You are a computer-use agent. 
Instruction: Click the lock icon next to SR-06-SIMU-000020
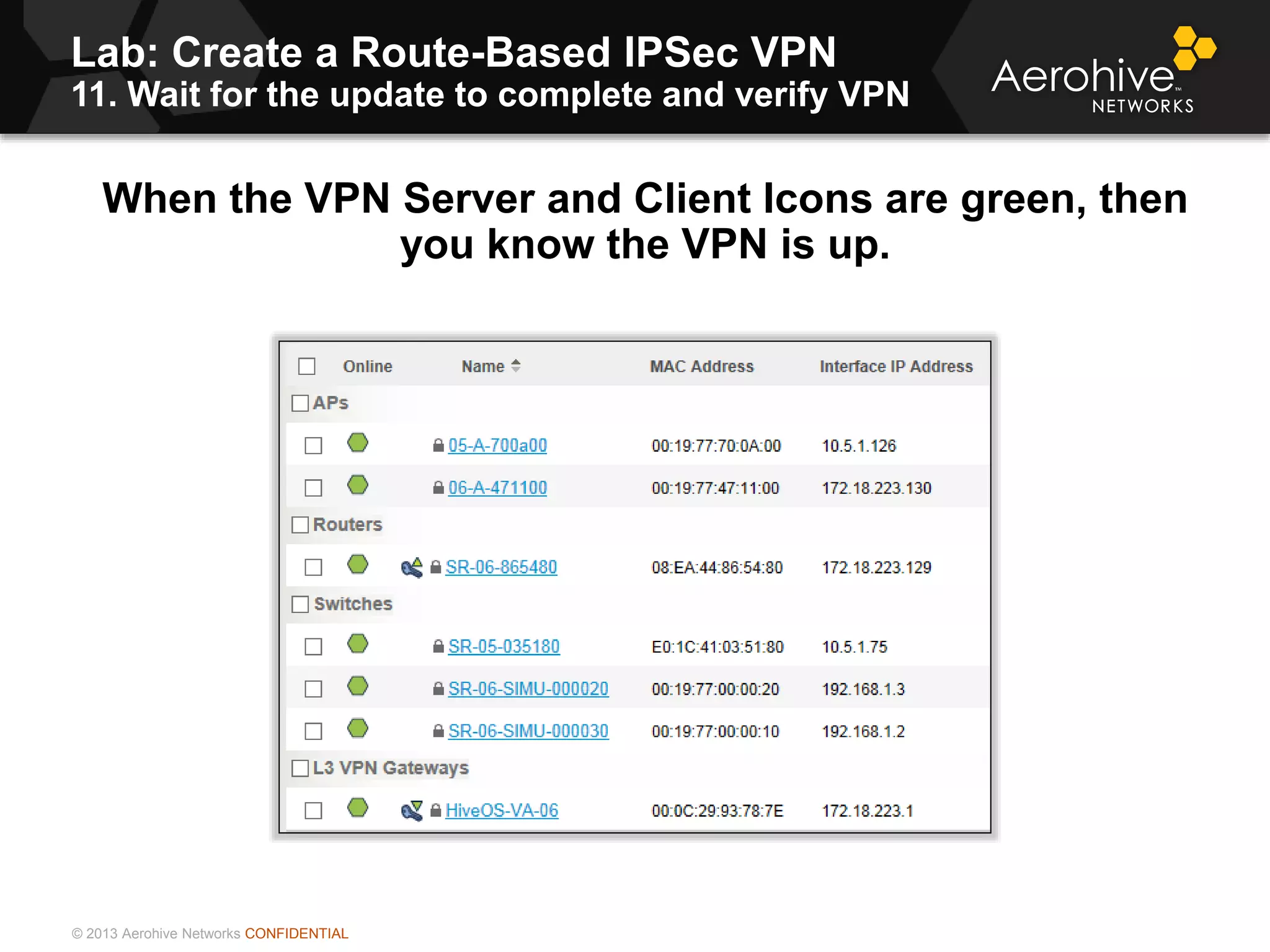(x=438, y=689)
